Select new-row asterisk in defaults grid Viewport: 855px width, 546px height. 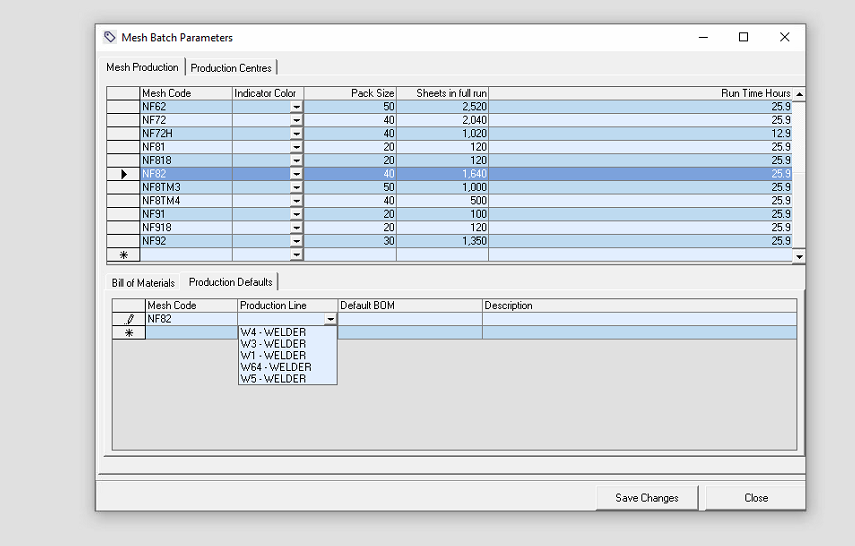[129, 333]
